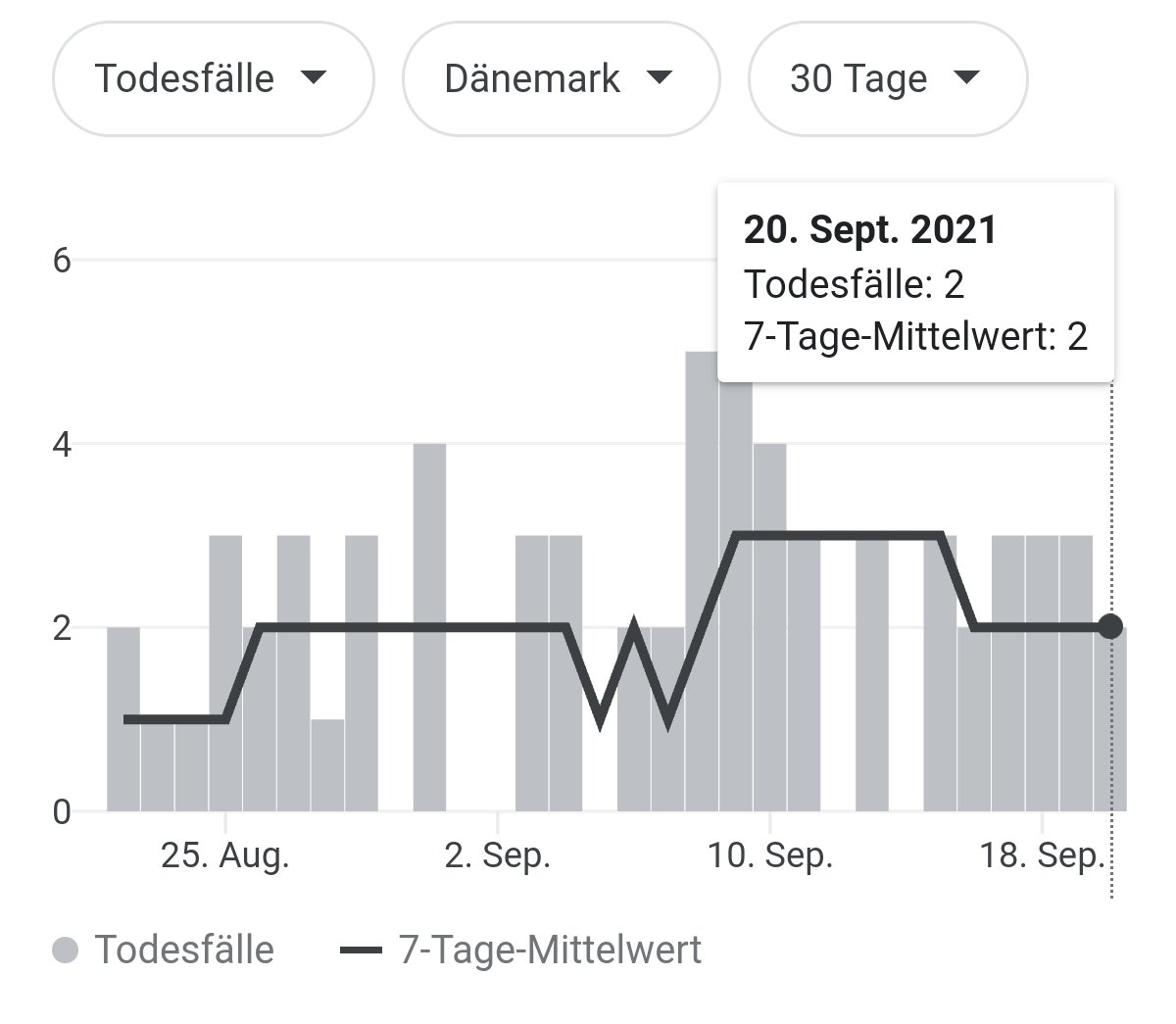This screenshot has height=1024, width=1176.
Task: Open the 30 Tage time range dropdown
Action: [x=888, y=78]
